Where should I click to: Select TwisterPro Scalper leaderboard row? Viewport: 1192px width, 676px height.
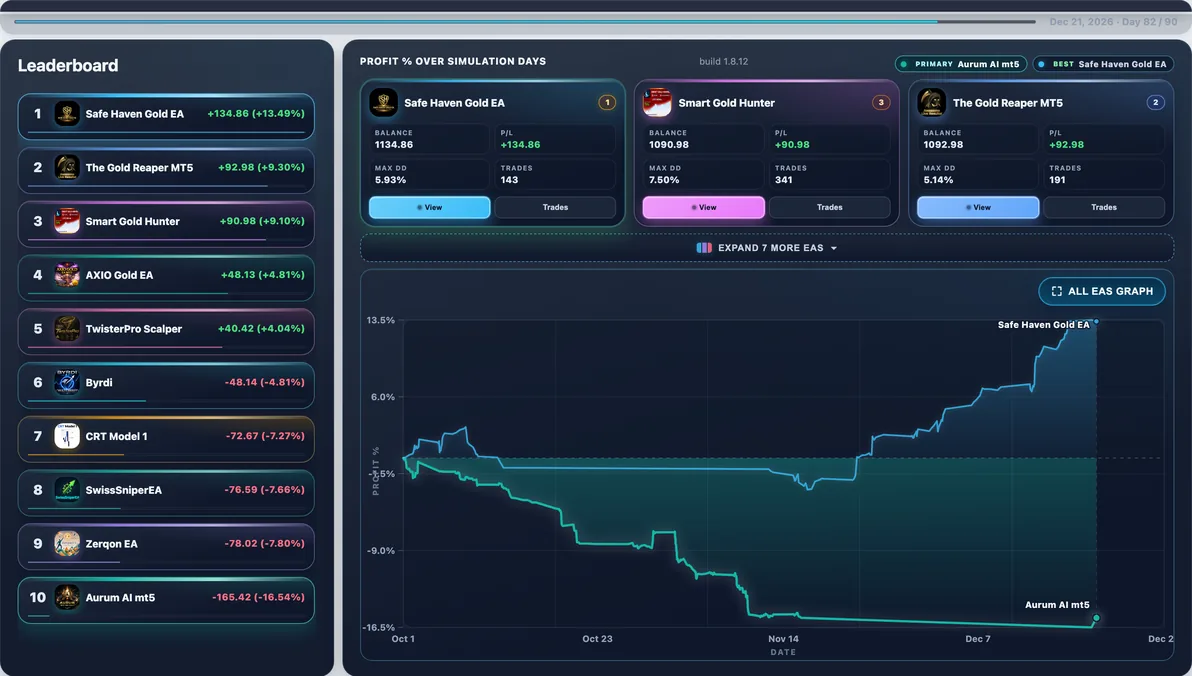coord(166,332)
